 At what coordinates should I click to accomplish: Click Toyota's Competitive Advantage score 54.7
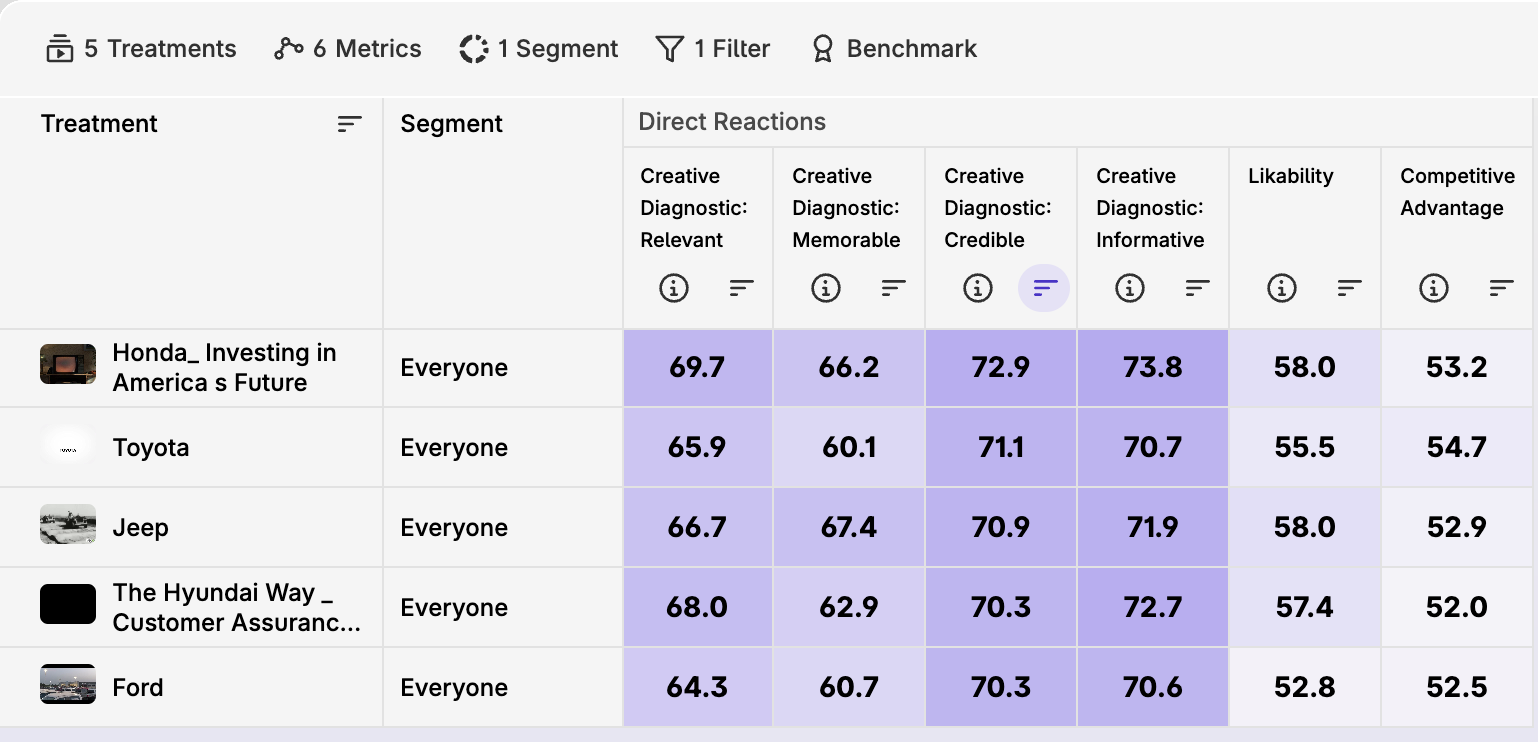[x=1457, y=448]
